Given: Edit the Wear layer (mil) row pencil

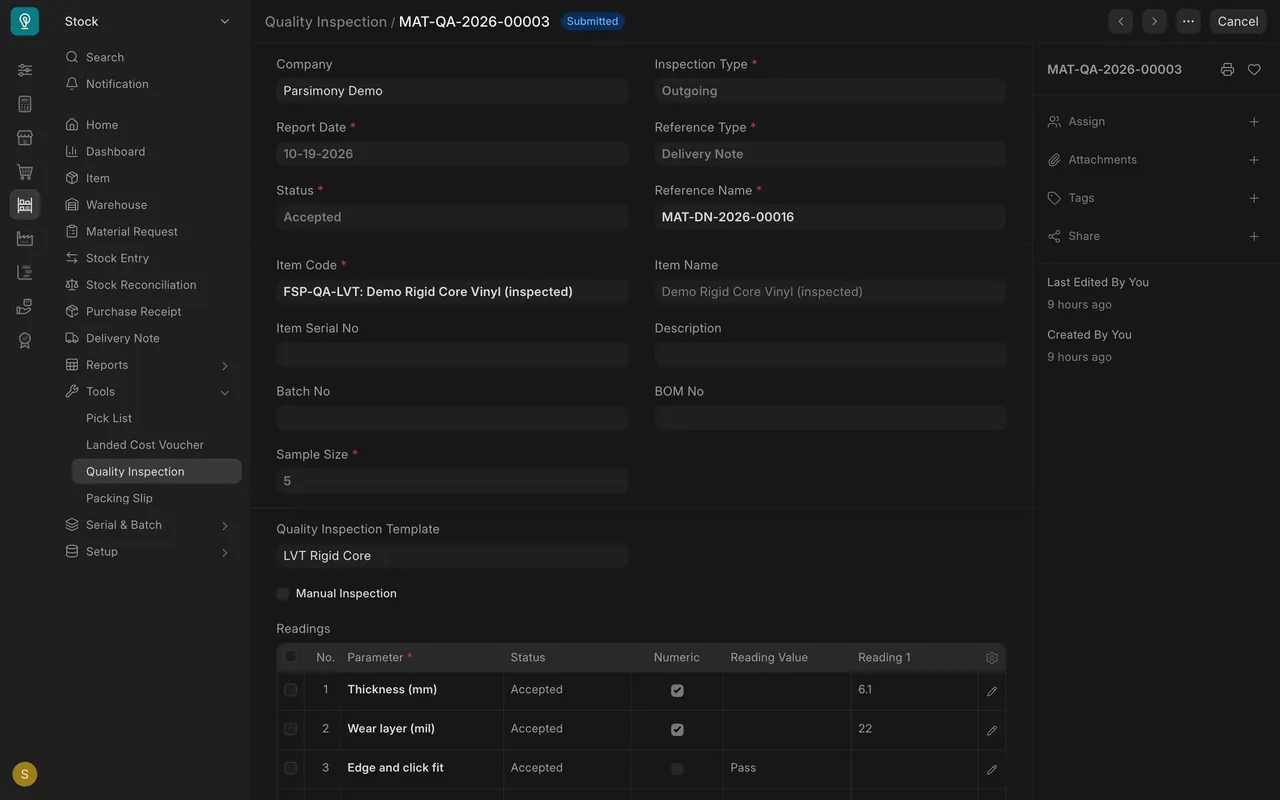Looking at the screenshot, I should 992,730.
